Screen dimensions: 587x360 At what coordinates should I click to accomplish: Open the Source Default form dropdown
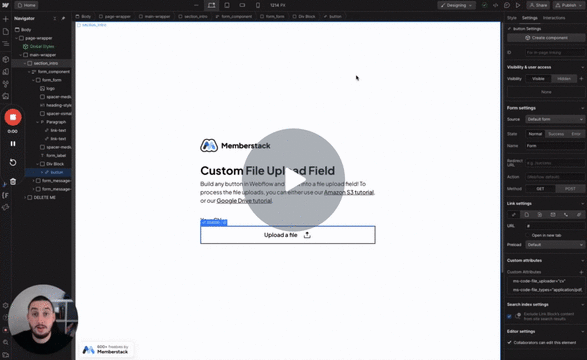[555, 119]
